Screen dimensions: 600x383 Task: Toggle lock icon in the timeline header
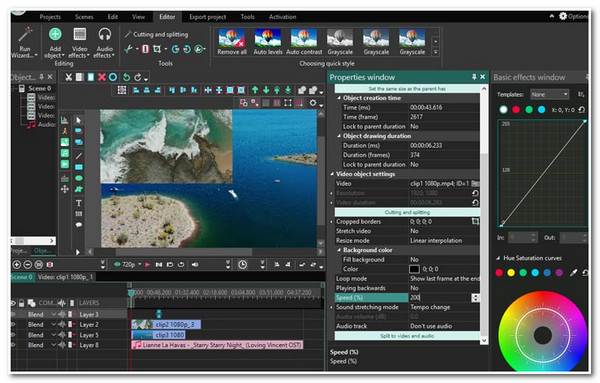(21, 303)
